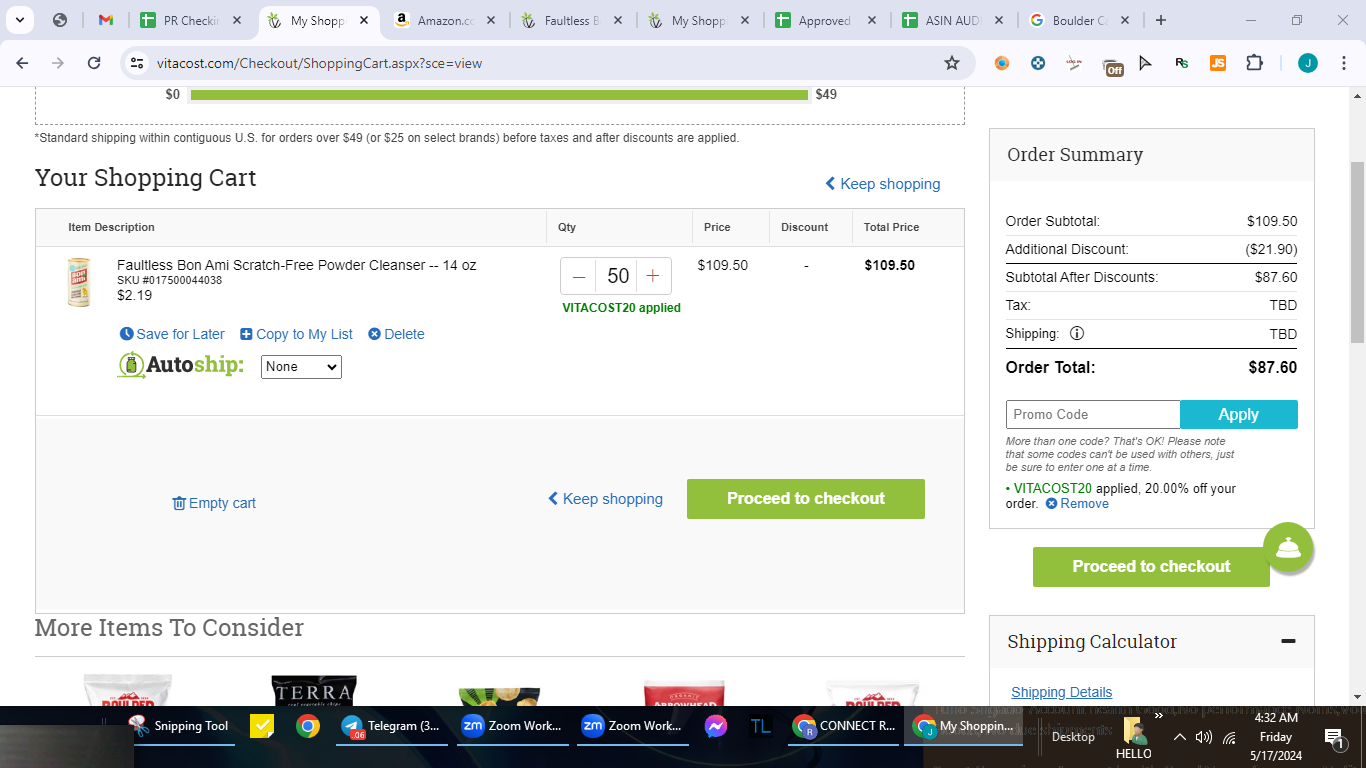The image size is (1366, 768).
Task: Open the Shipping Details link
Action: pos(1061,692)
